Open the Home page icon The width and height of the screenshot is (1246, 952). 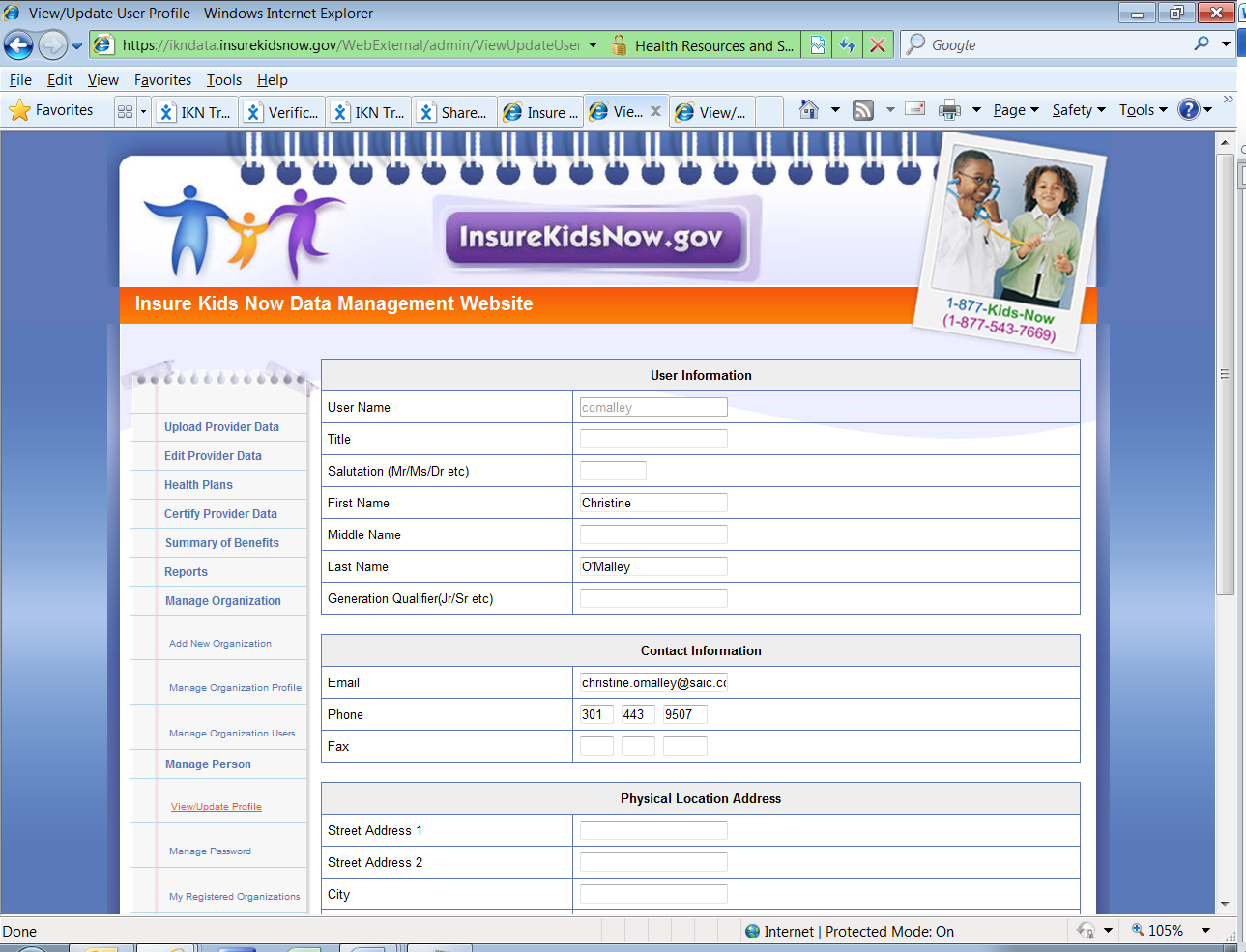click(x=809, y=110)
